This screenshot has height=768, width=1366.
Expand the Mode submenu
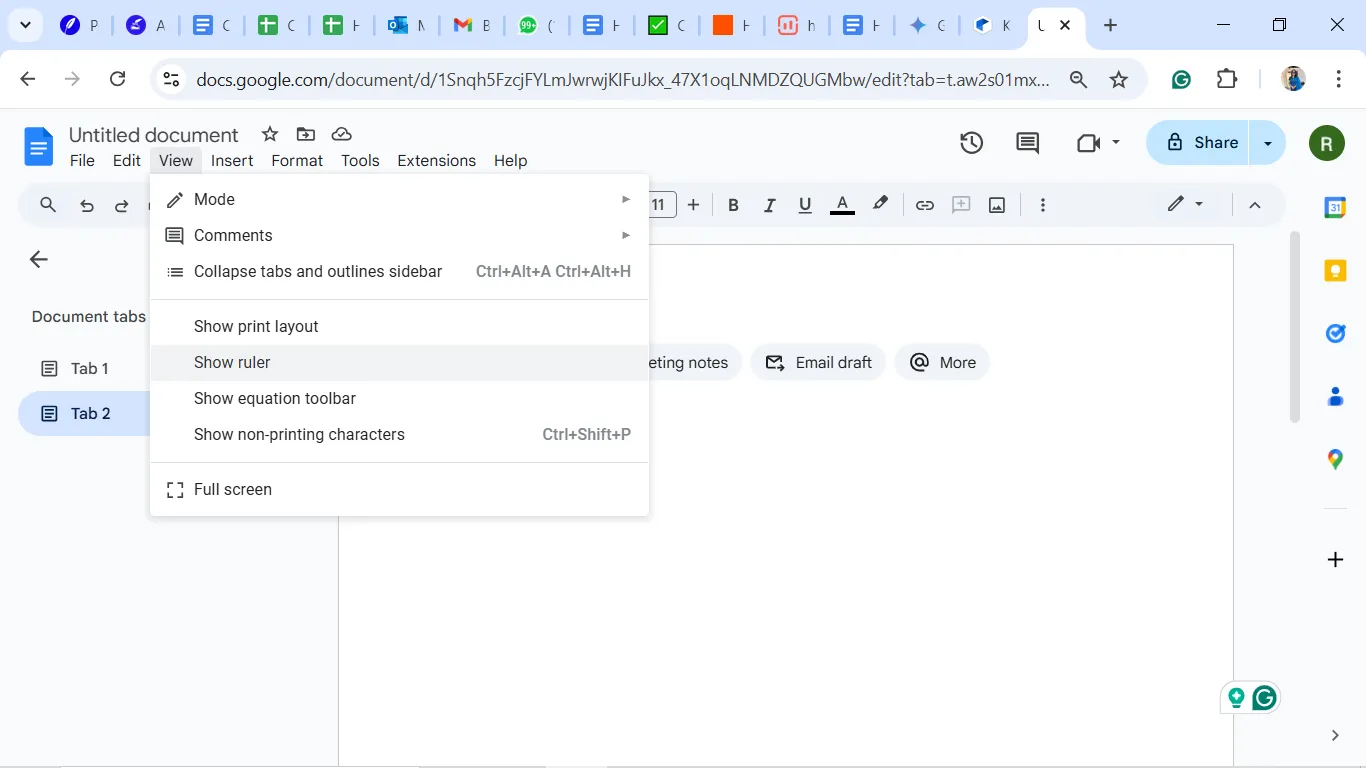[399, 200]
